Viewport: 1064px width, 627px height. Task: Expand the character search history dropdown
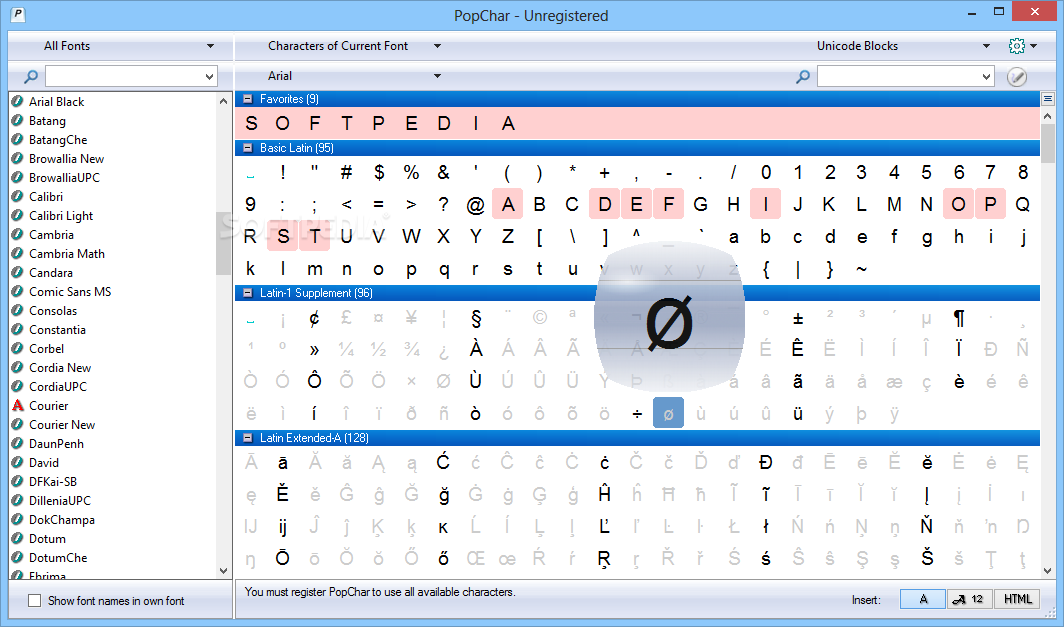click(x=987, y=77)
